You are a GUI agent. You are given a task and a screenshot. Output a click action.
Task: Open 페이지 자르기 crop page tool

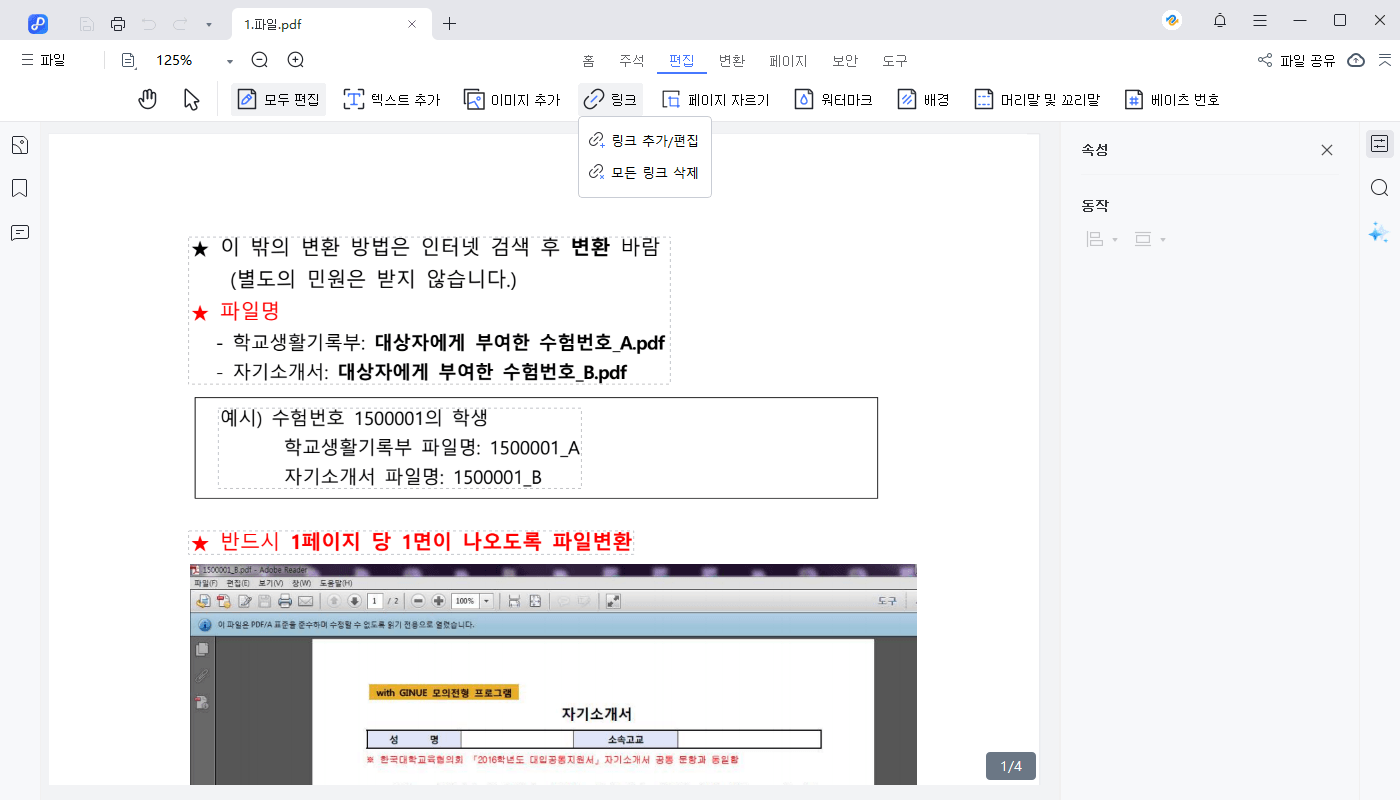(715, 99)
